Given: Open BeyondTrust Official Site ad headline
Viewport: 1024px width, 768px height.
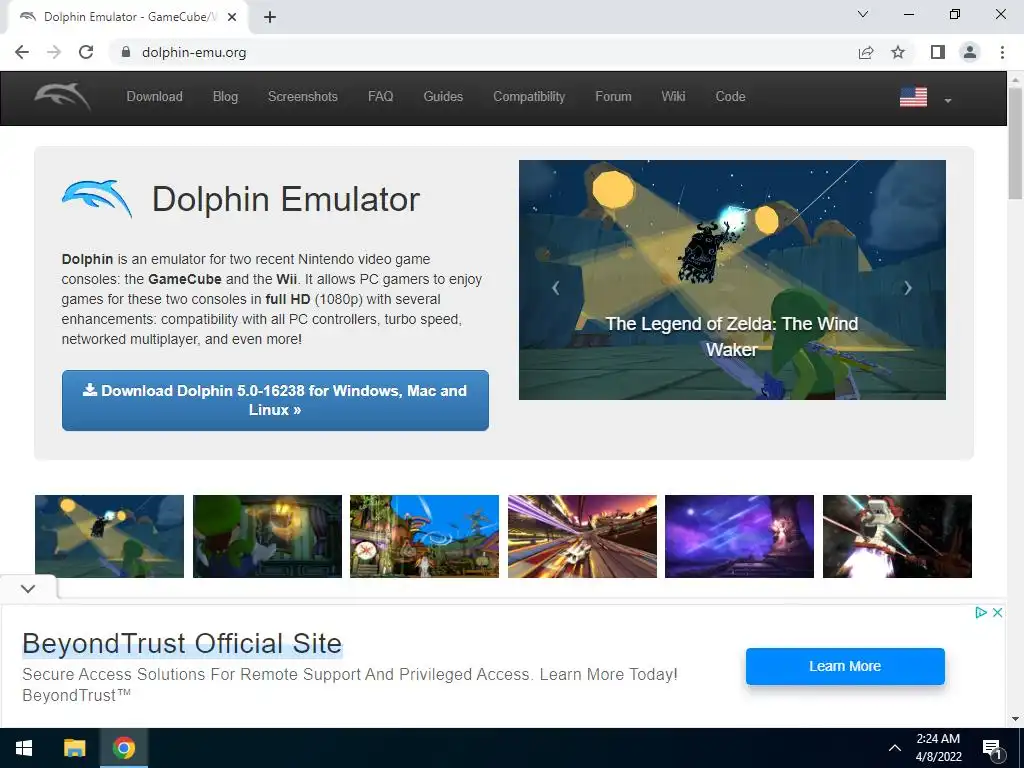Looking at the screenshot, I should (x=182, y=643).
